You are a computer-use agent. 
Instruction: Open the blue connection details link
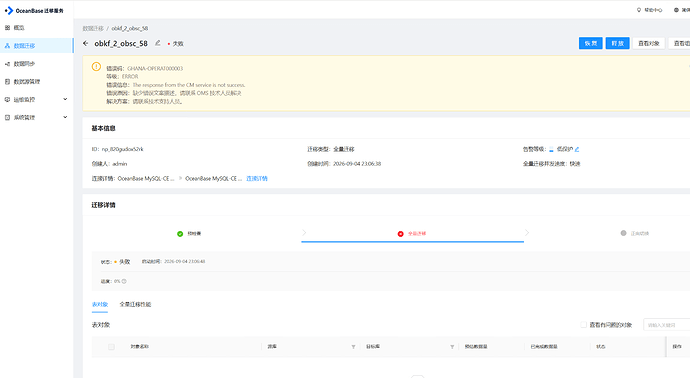[x=257, y=179]
